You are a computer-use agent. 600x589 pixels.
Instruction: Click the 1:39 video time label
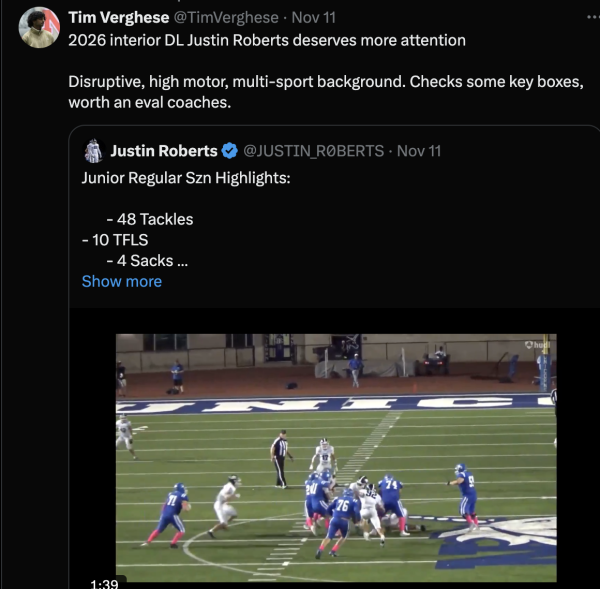coord(104,583)
